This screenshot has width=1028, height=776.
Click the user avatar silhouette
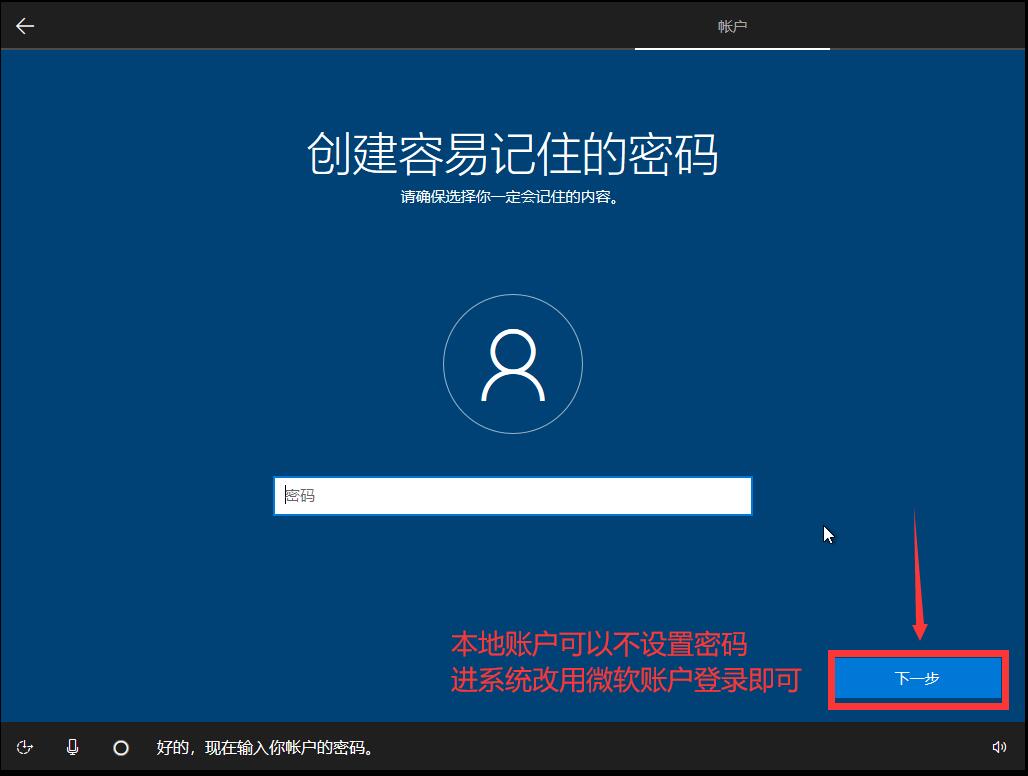click(513, 363)
